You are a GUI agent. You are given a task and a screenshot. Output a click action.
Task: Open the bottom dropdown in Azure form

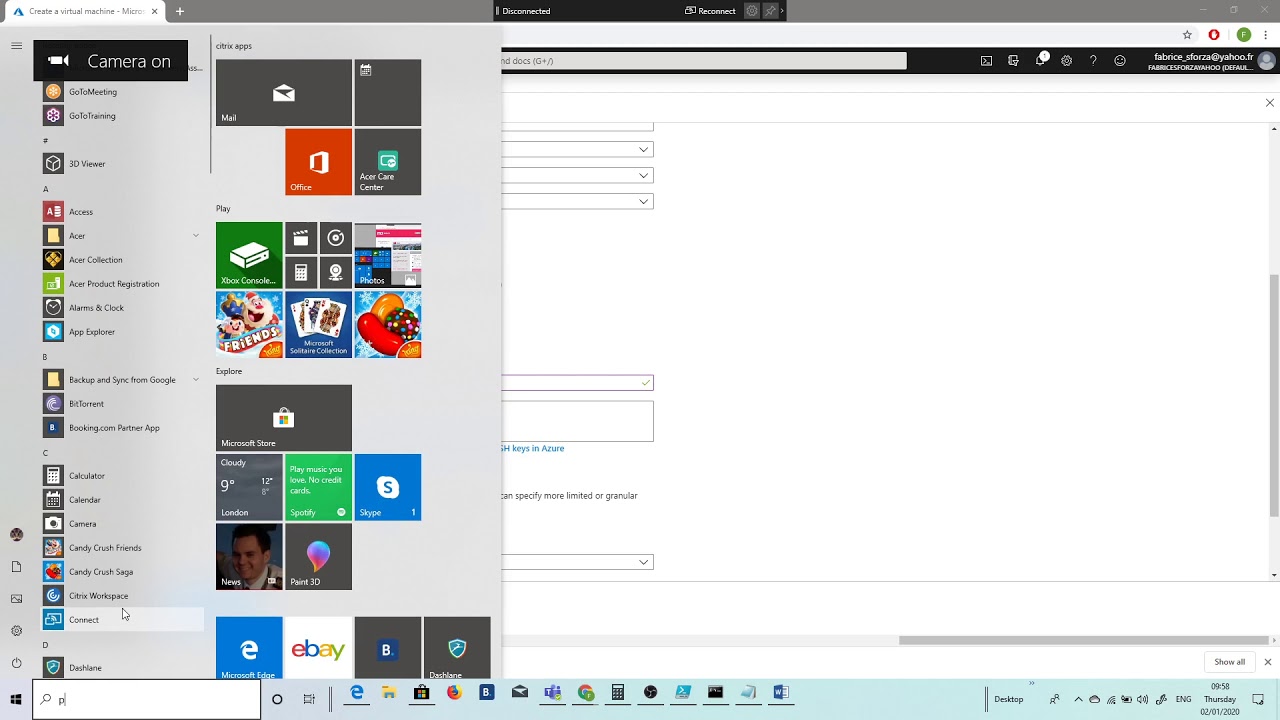click(578, 562)
